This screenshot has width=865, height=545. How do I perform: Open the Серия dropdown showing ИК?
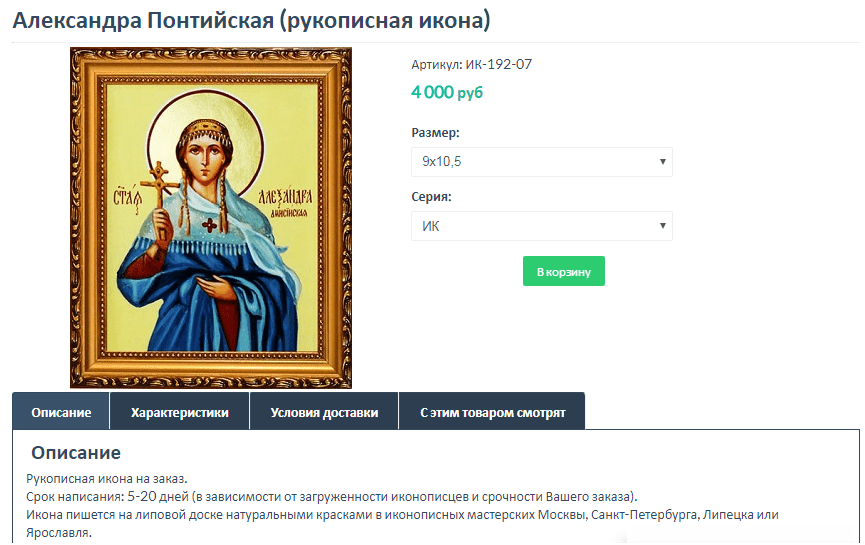click(x=541, y=226)
